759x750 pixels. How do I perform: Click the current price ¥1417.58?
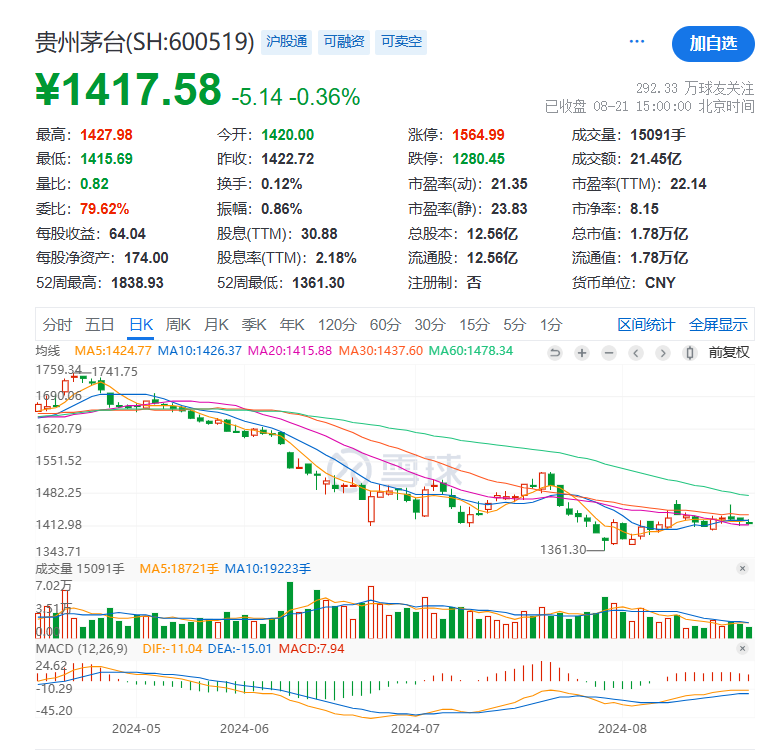coord(128,90)
